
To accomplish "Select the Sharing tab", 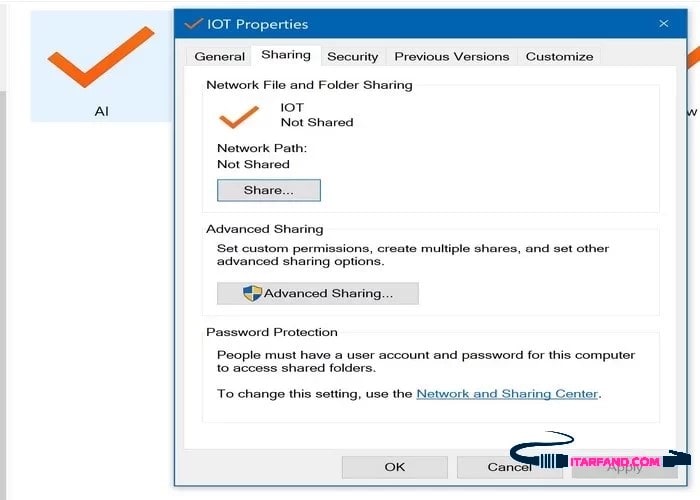I will (x=285, y=56).
